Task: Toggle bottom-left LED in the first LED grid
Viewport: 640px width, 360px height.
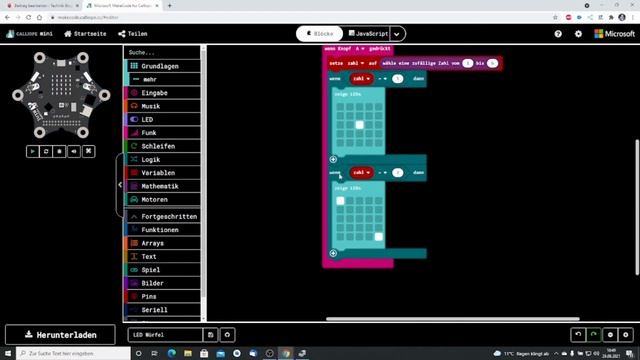Action: (340, 143)
